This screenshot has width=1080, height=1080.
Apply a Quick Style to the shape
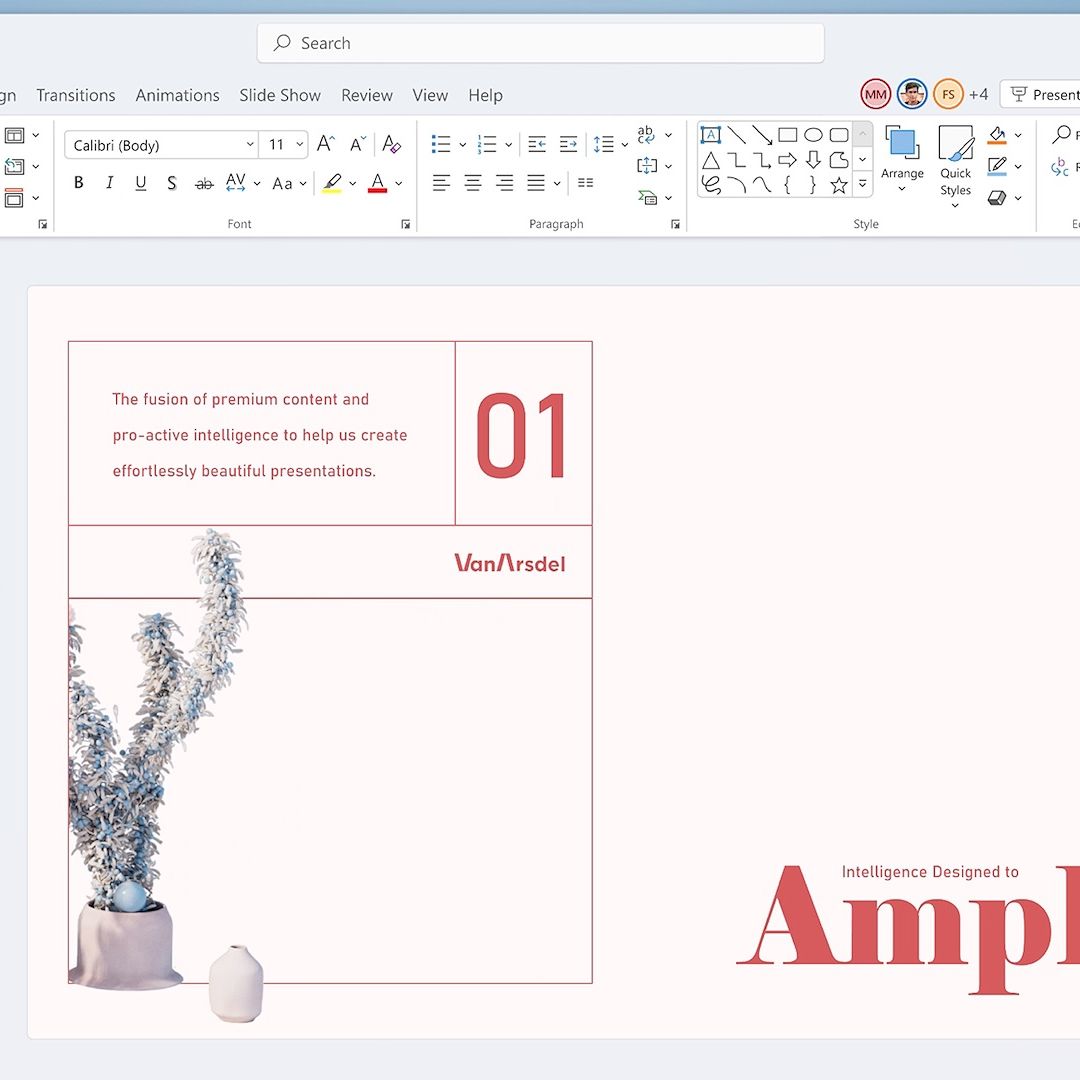tap(955, 163)
